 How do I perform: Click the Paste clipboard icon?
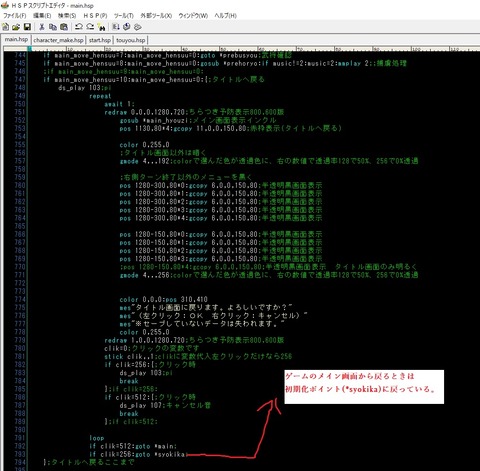pos(64,27)
